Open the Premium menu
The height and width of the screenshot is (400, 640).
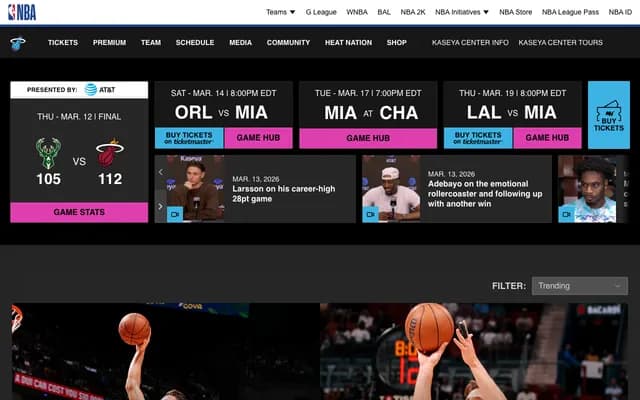[109, 42]
